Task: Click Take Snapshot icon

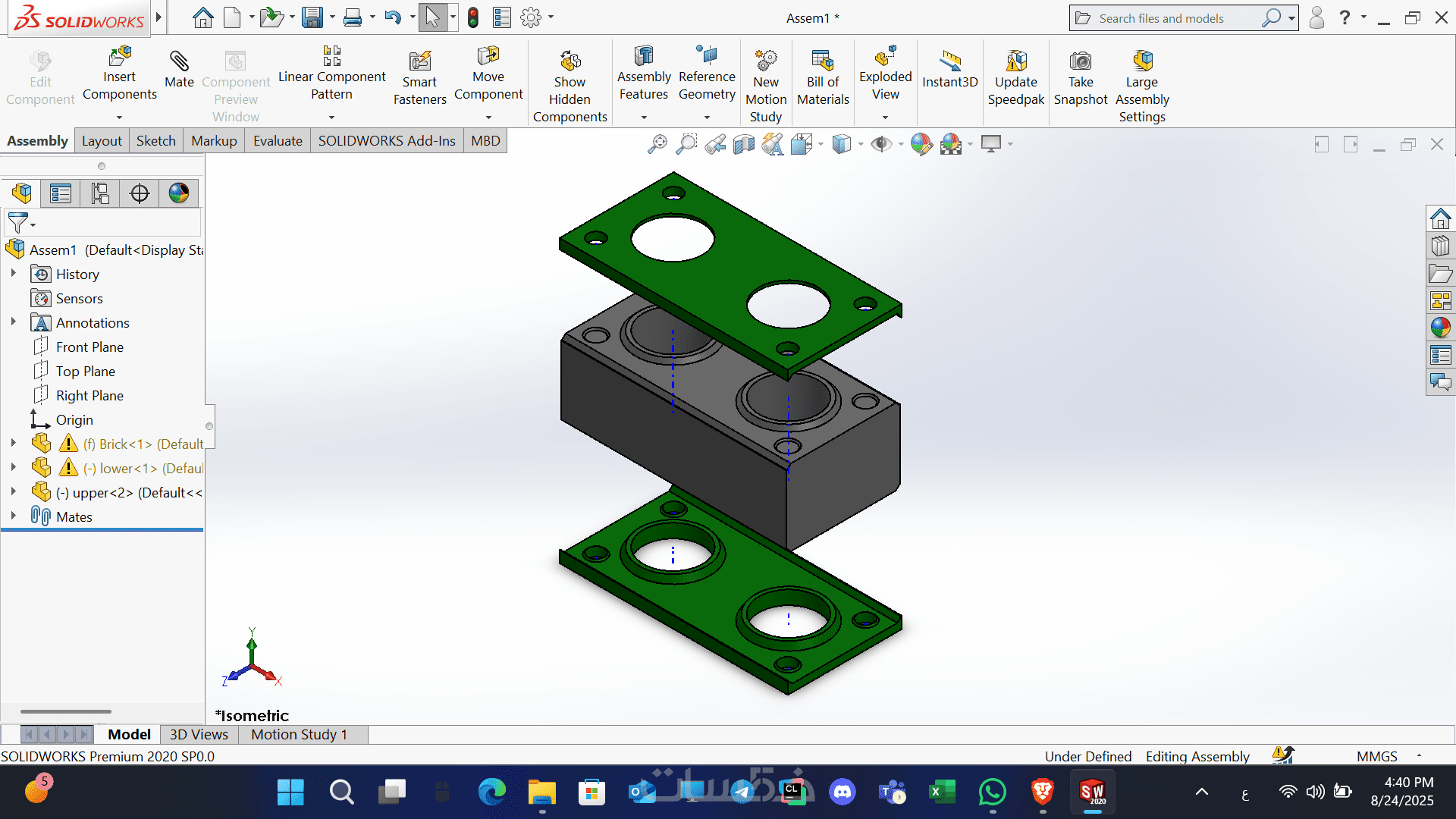Action: 1080,61
